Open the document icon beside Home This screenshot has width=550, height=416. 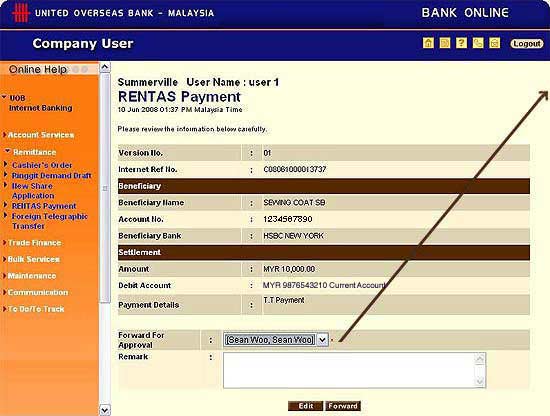pyautogui.click(x=445, y=43)
